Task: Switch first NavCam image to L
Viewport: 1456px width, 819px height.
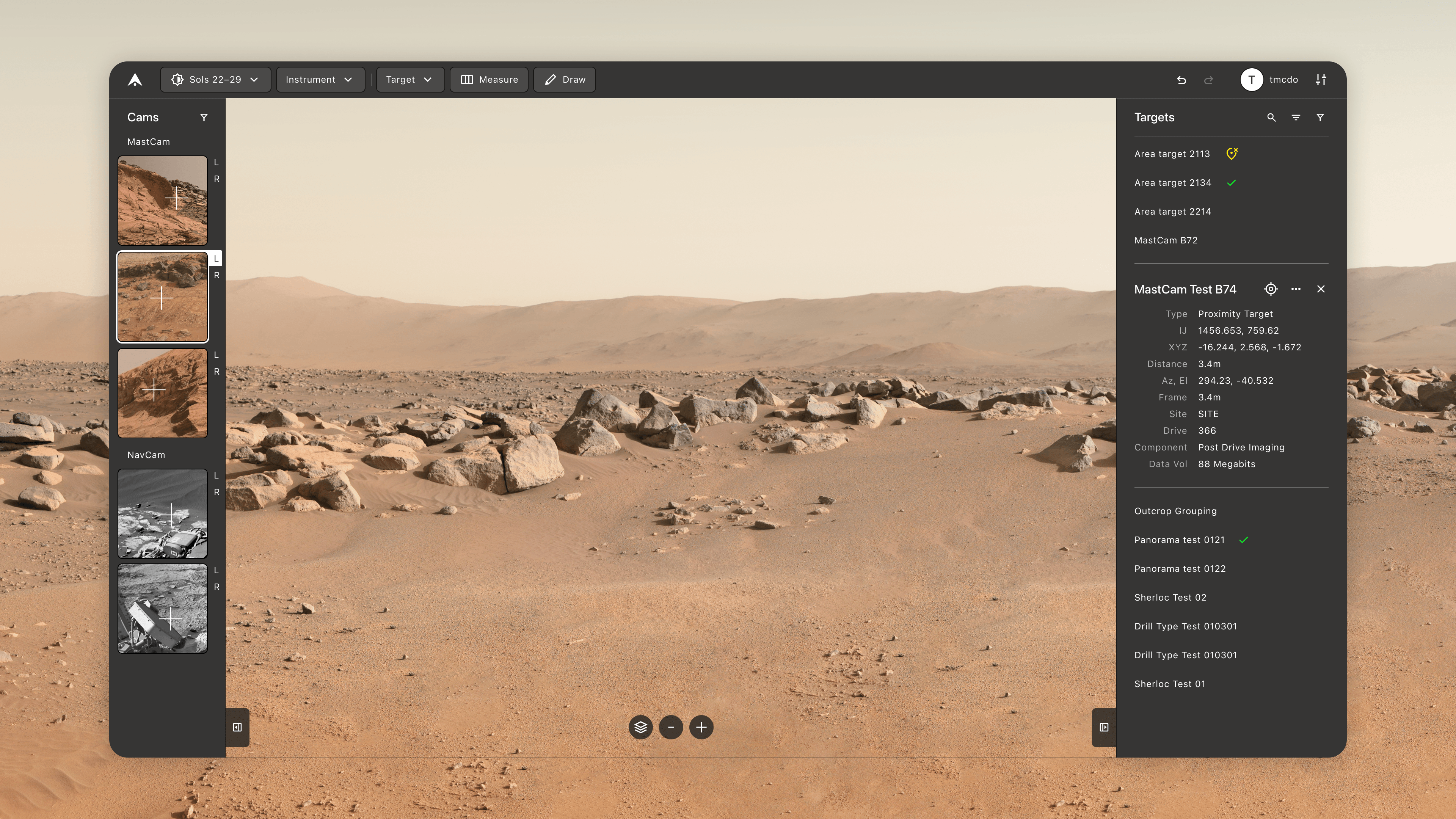Action: coord(216,475)
